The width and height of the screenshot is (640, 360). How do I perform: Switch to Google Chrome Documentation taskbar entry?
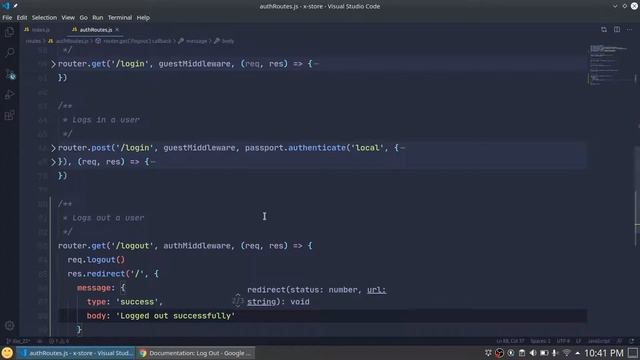pyautogui.click(x=196, y=353)
